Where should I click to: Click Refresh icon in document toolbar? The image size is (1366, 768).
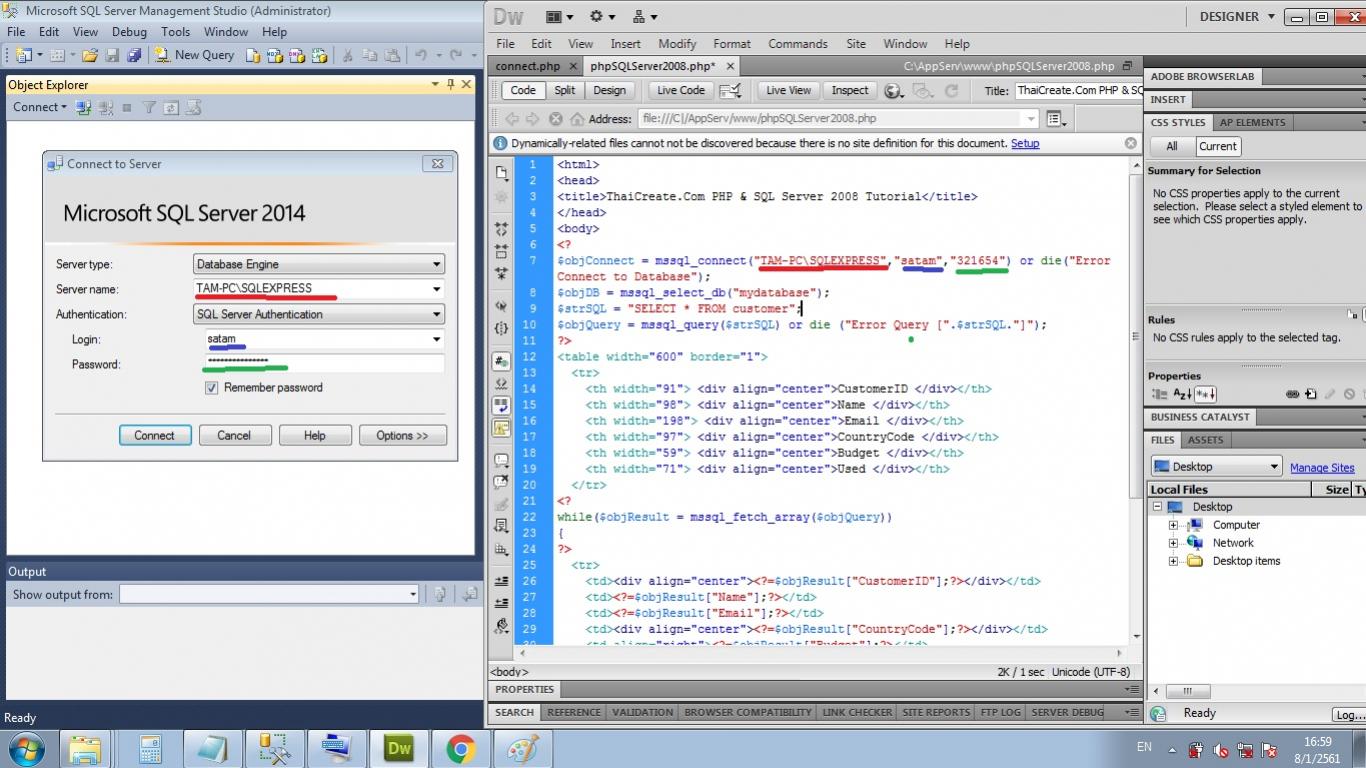coord(952,90)
